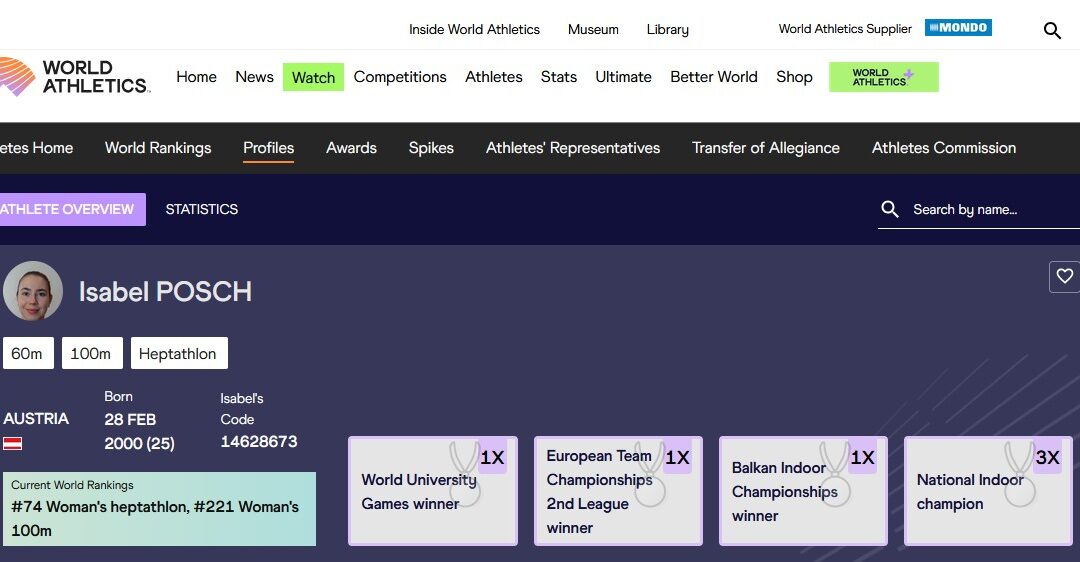Viewport: 1080px width, 562px height.
Task: Select the 60m event tag
Action: pyautogui.click(x=27, y=353)
